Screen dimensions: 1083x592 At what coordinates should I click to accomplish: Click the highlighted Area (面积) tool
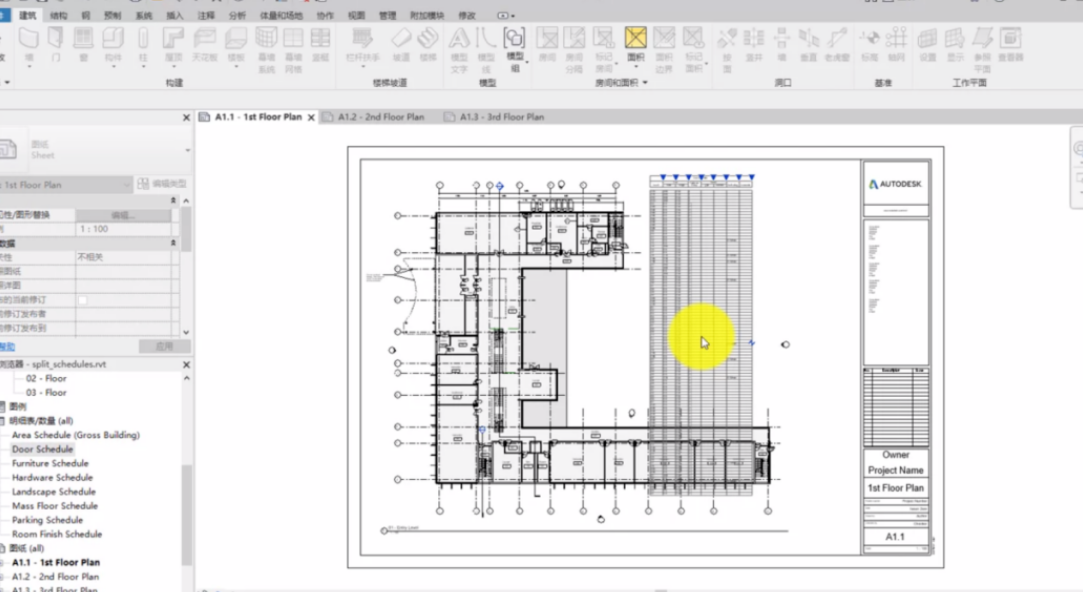point(635,45)
